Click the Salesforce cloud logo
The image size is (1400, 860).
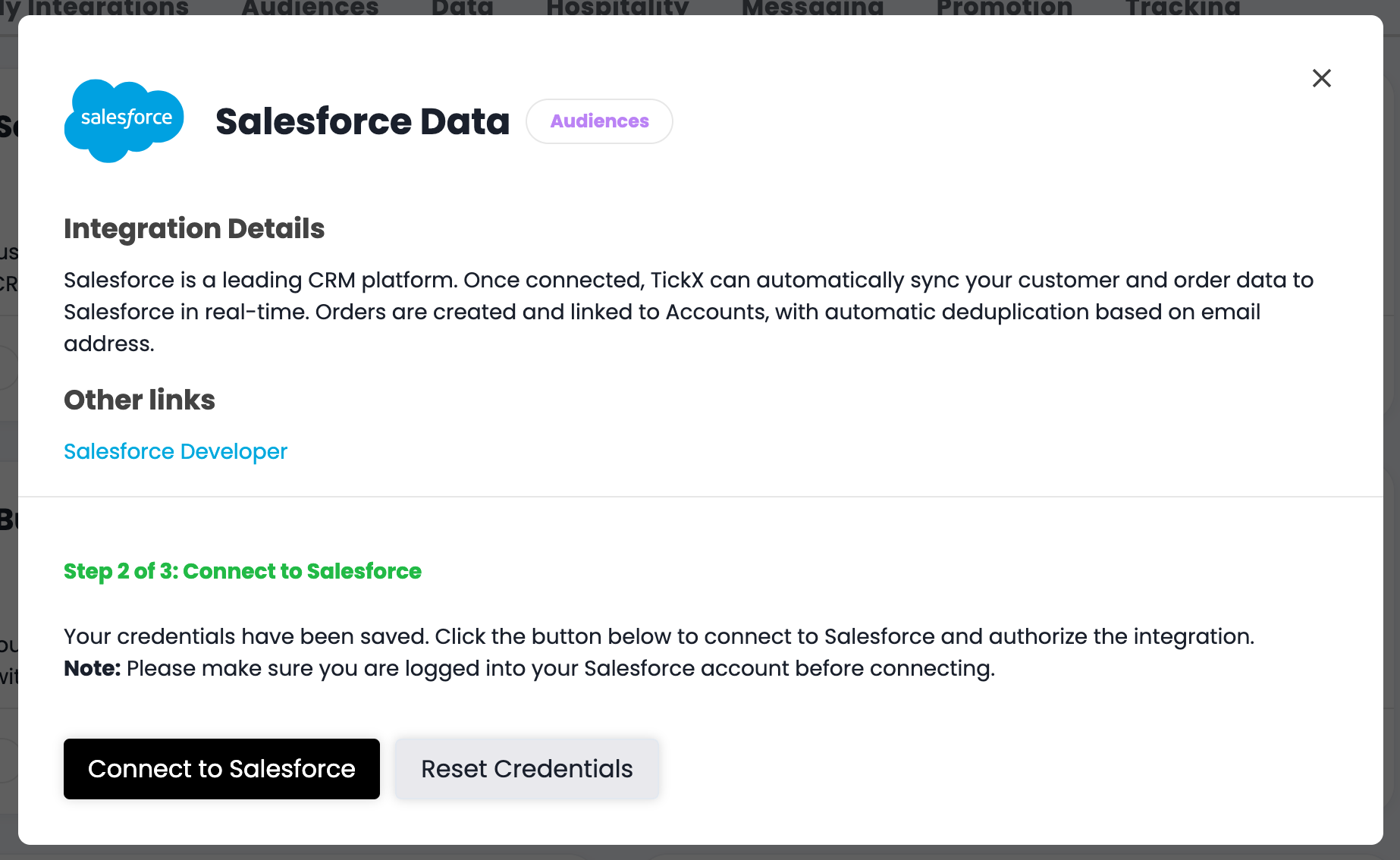click(124, 121)
